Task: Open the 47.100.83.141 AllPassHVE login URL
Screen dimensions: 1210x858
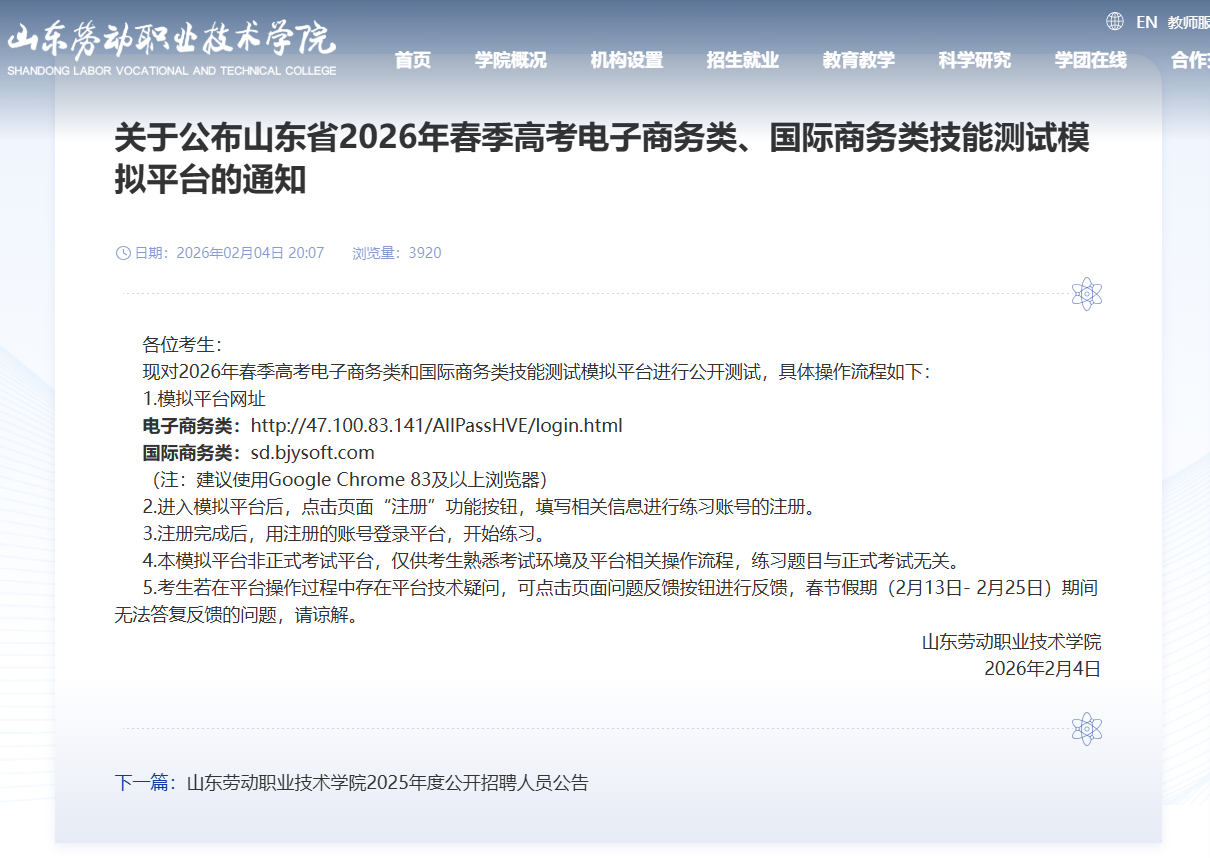Action: (x=436, y=426)
